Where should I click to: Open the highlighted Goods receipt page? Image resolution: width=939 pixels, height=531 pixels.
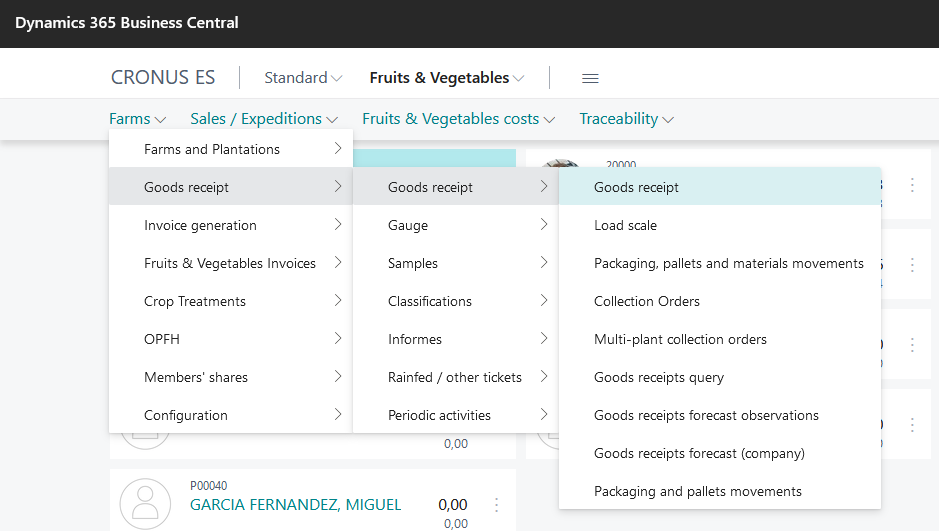tap(720, 187)
